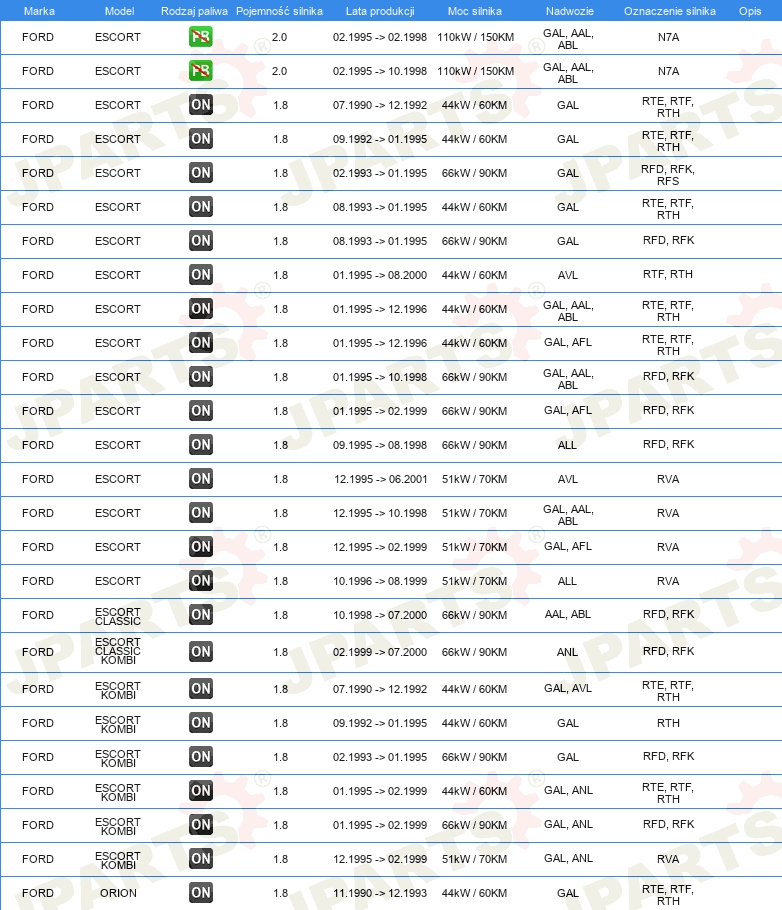This screenshot has height=910, width=782.
Task: Click the ON diesel icon in the 01.1995 -> 12.1996 GAL, AFL row
Action: pos(201,342)
